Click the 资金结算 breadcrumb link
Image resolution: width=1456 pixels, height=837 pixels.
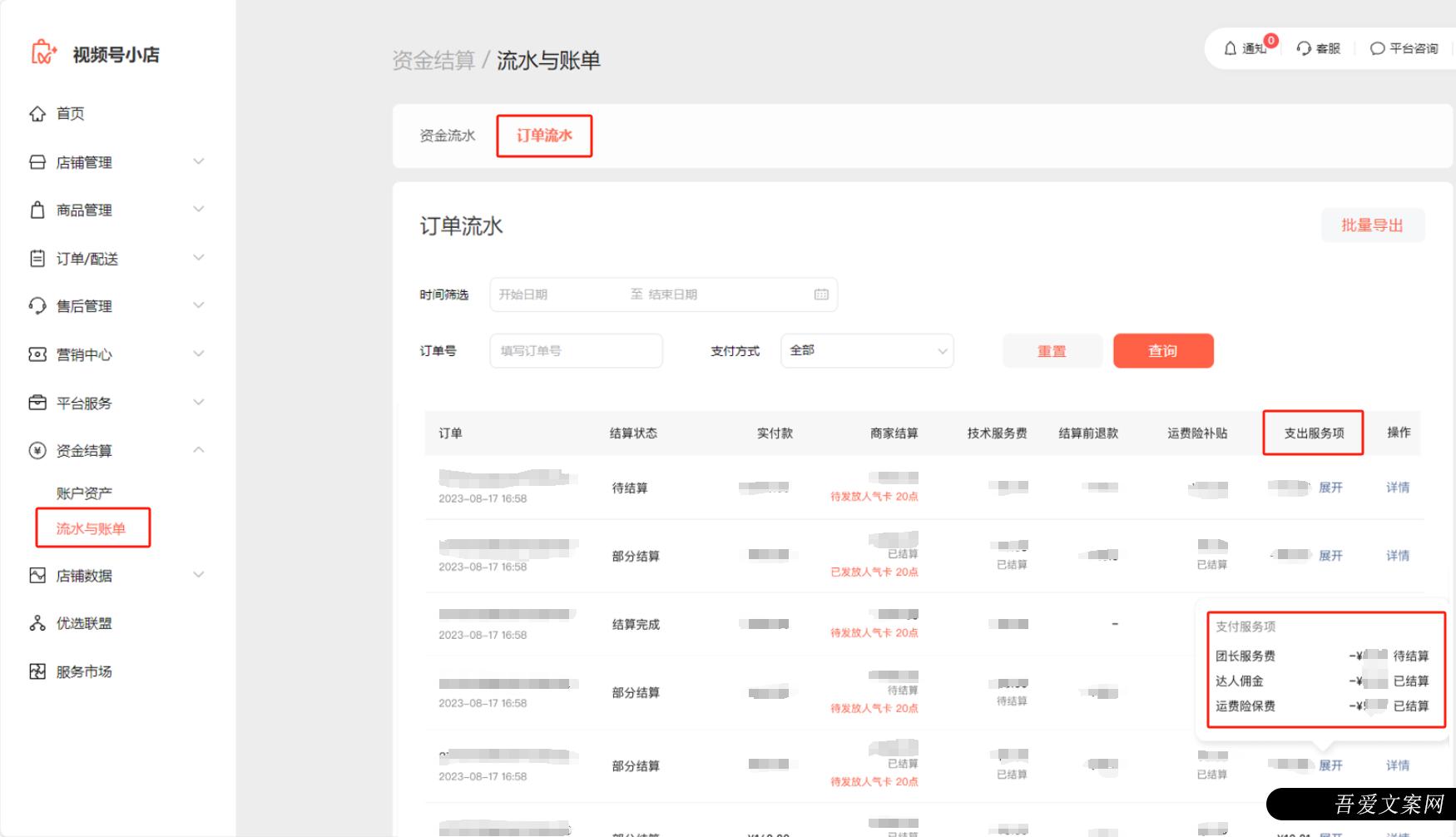(x=433, y=61)
